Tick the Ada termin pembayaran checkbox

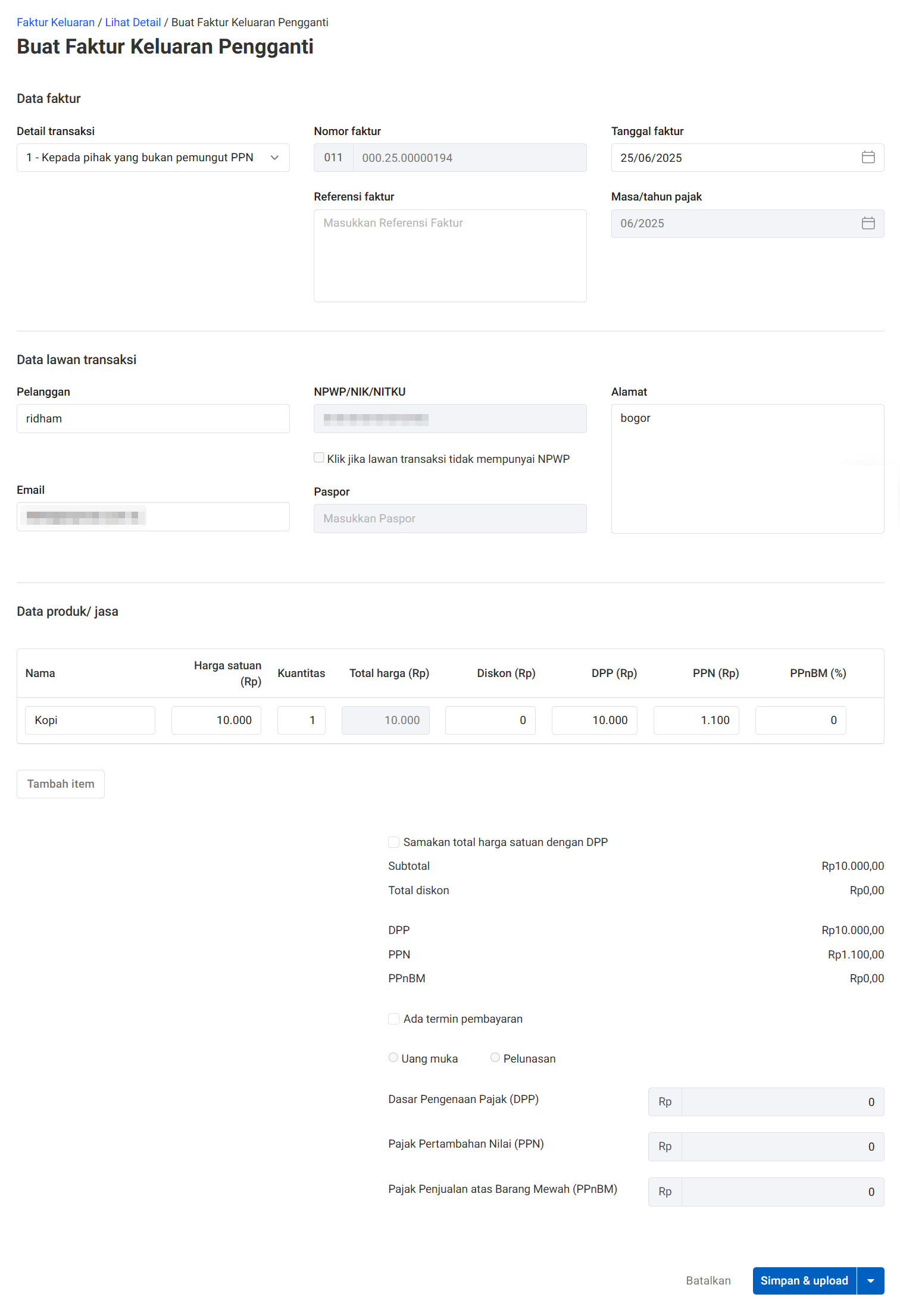[x=393, y=1019]
